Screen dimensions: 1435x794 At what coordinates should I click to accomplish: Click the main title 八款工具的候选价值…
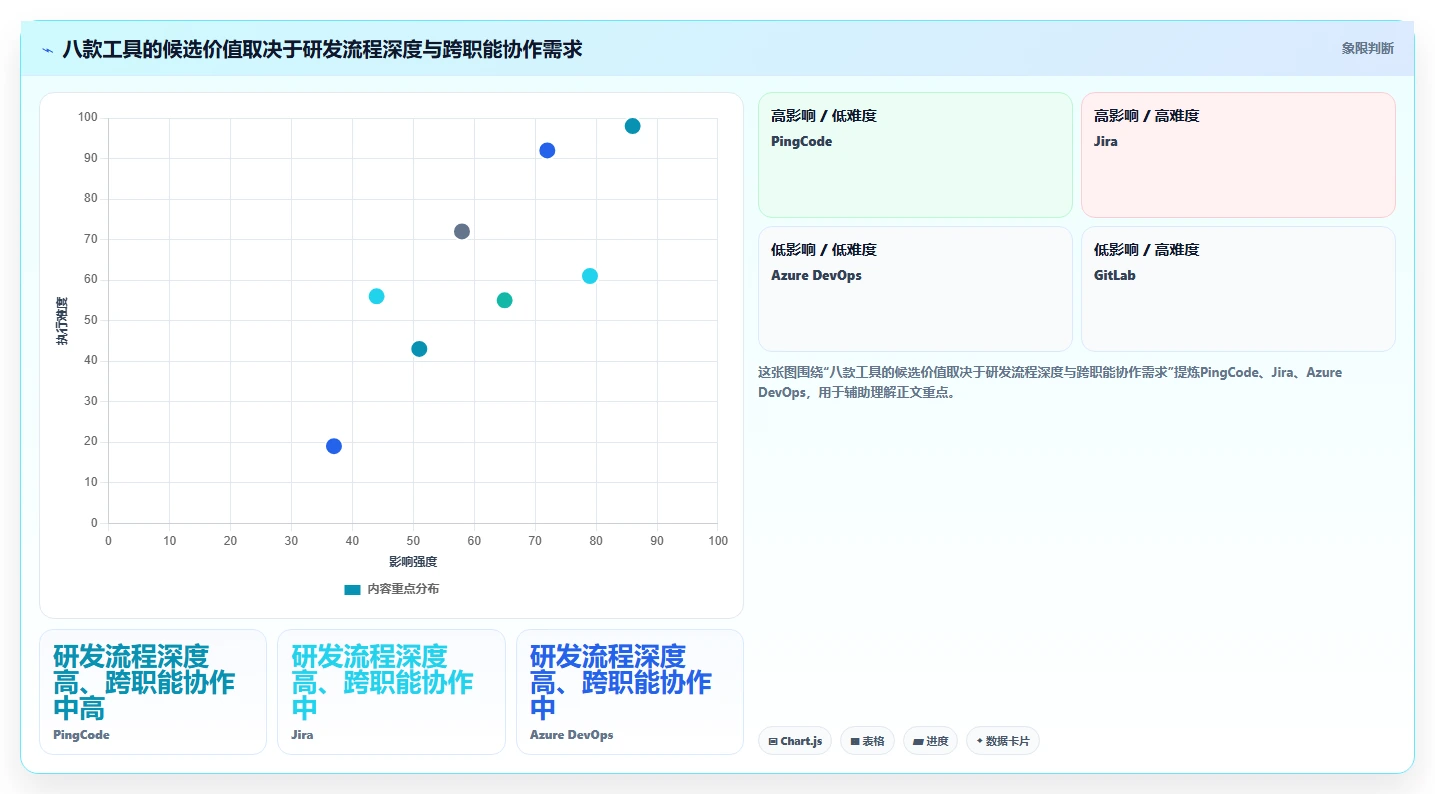pos(322,49)
